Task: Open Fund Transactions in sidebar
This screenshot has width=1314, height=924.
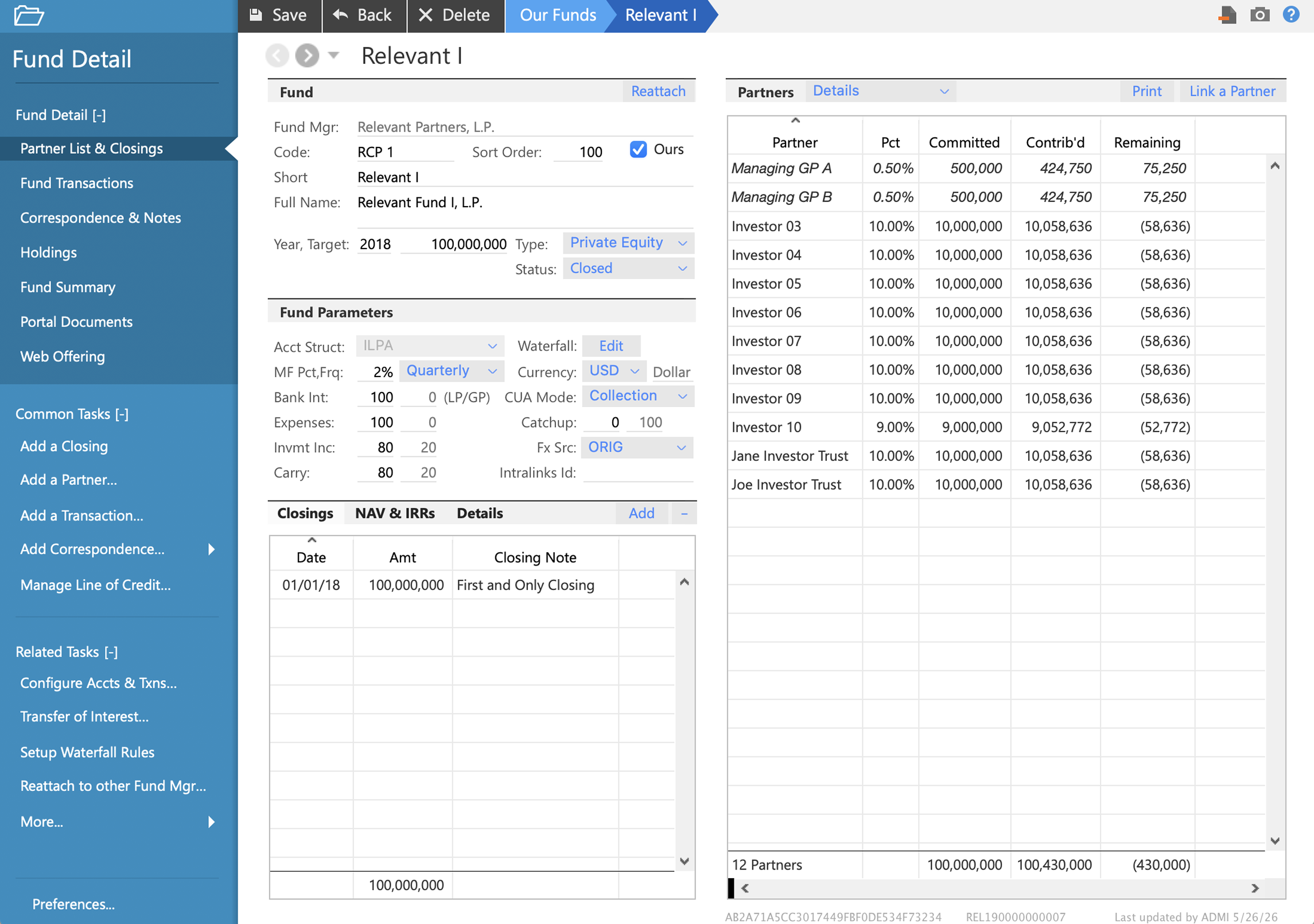Action: 77,183
